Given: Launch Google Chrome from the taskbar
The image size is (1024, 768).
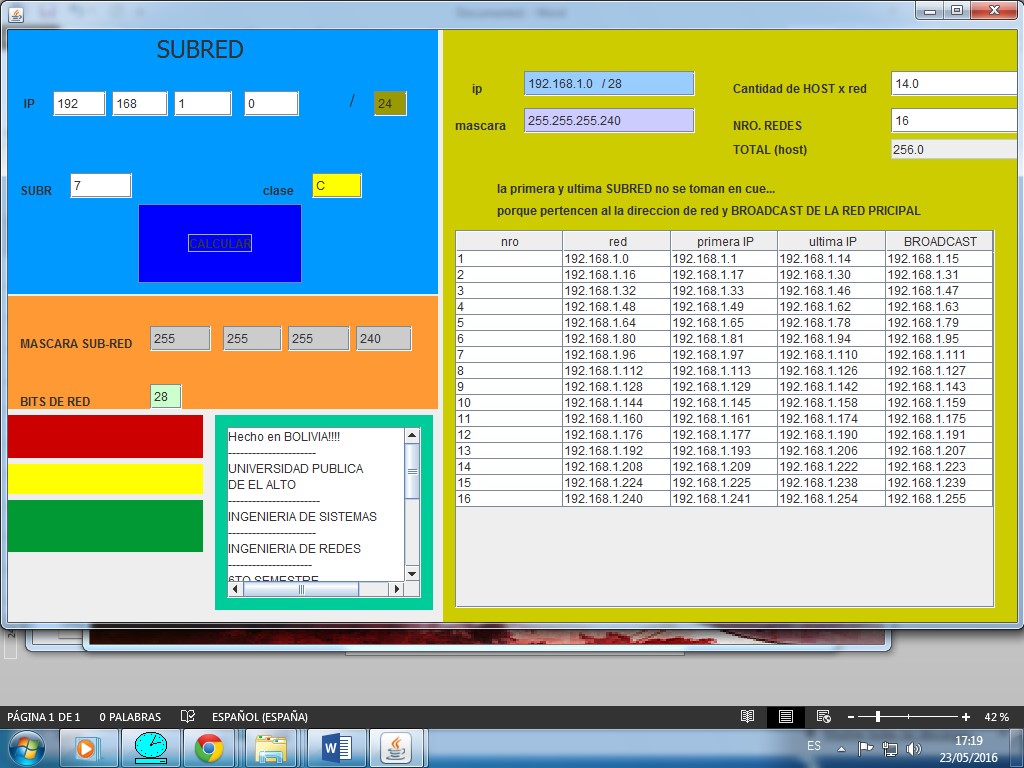Looking at the screenshot, I should (x=212, y=746).
